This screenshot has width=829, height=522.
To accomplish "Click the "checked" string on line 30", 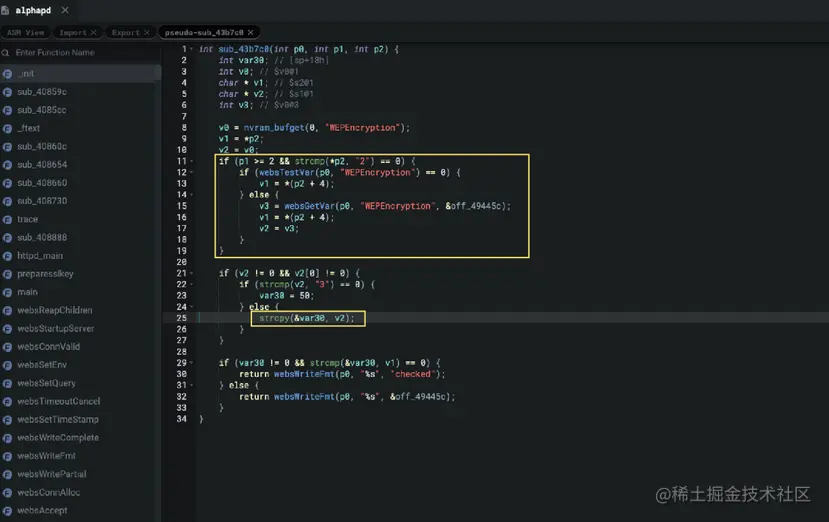I will point(412,374).
